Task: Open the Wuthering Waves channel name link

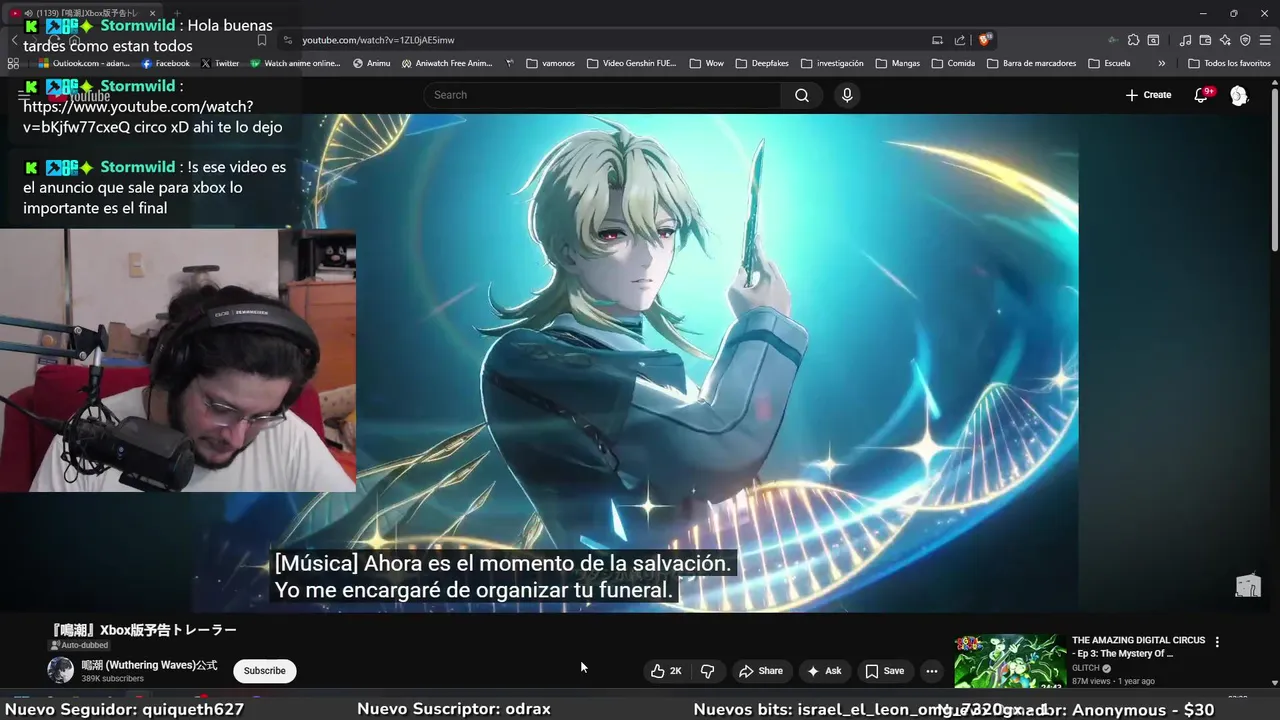Action: [149, 665]
